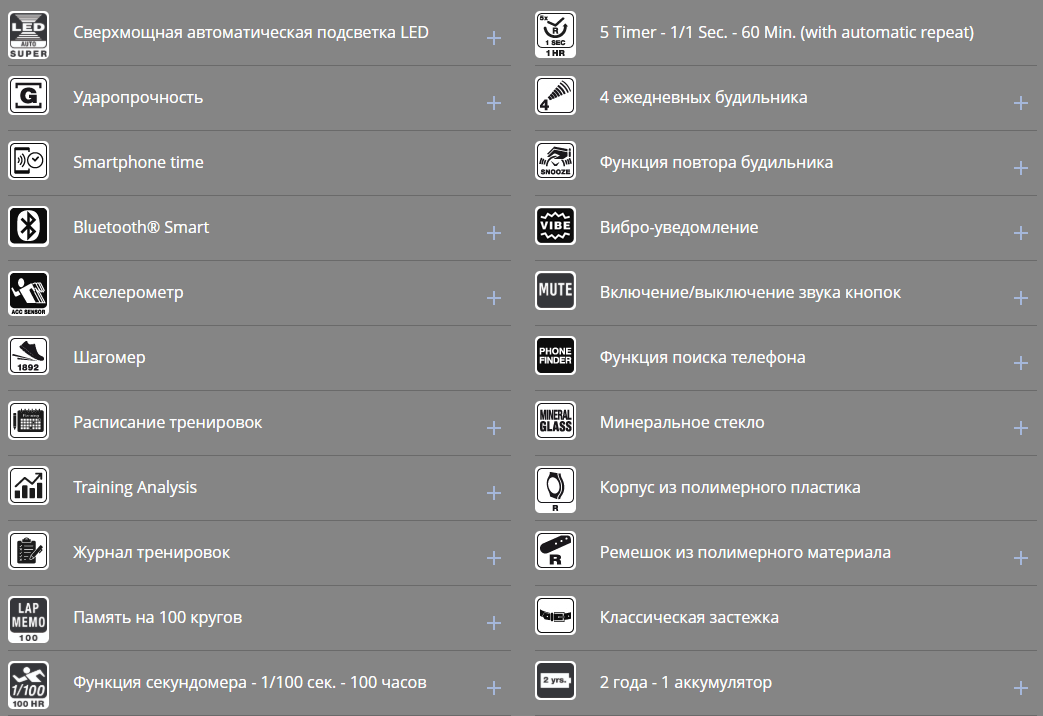Expand the Bluetooth® Smart row

[x=493, y=233]
